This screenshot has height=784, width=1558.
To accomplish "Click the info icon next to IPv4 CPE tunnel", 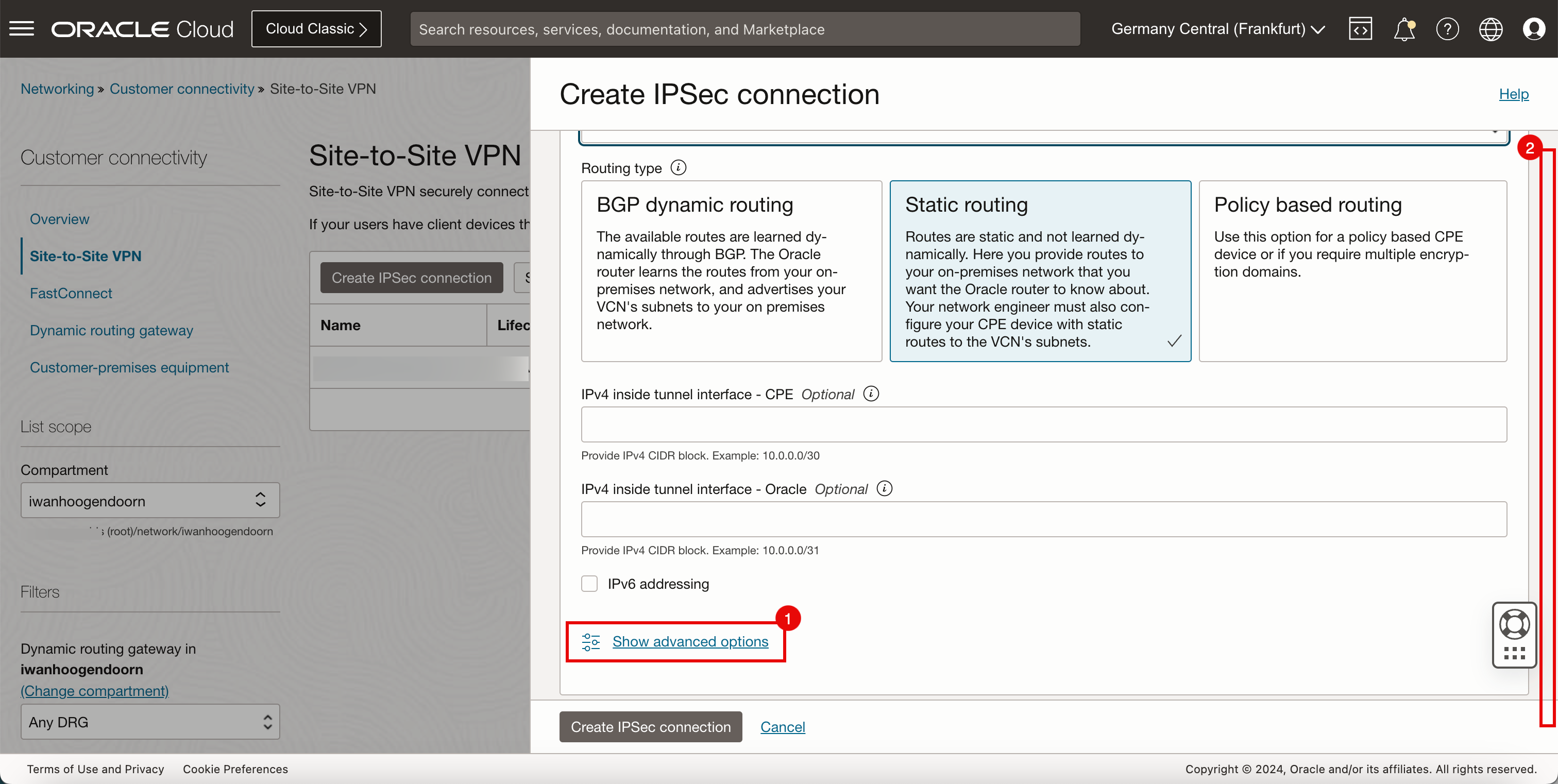I will 869,393.
